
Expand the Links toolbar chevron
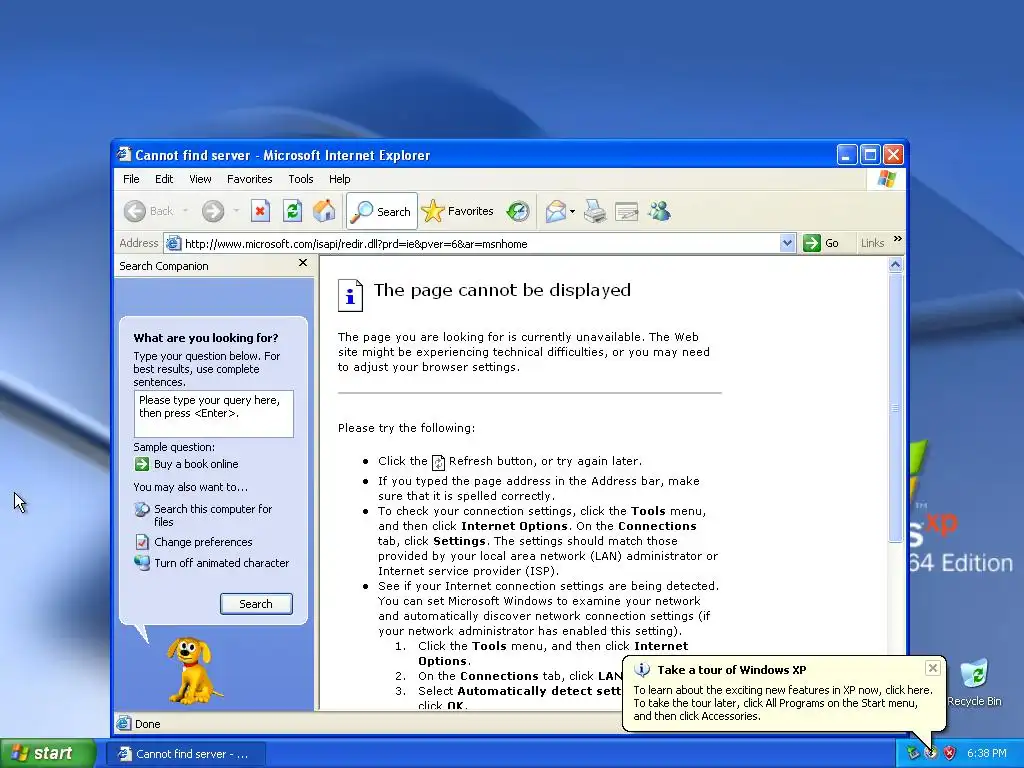pos(898,239)
